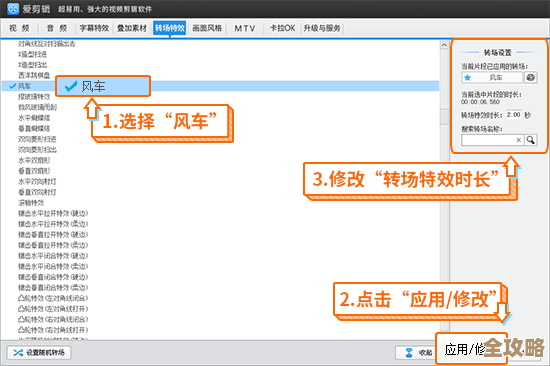Viewport: 550px width, 366px height.
Task: Click the 收起 collapse button
Action: coord(417,353)
